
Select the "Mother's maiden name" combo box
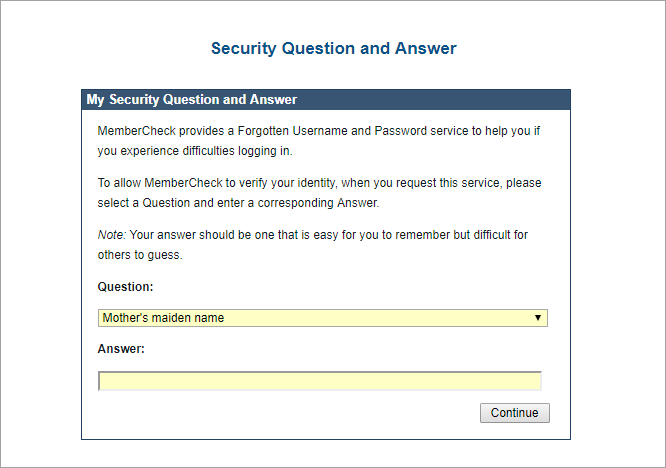pyautogui.click(x=323, y=318)
